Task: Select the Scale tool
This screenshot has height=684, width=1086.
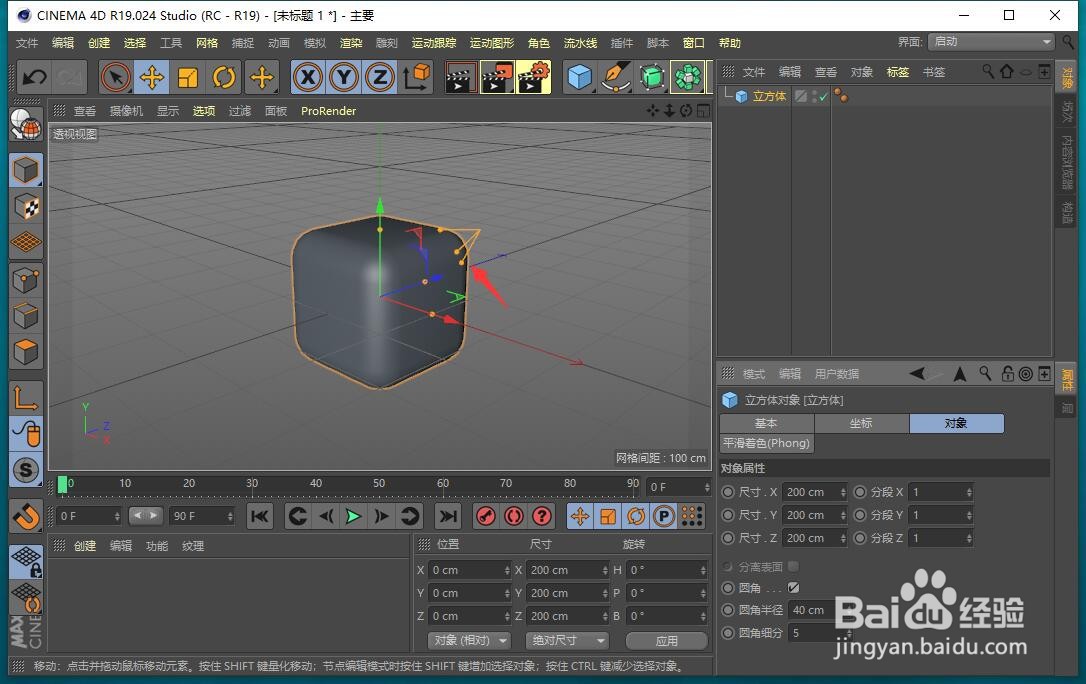Action: (190, 77)
